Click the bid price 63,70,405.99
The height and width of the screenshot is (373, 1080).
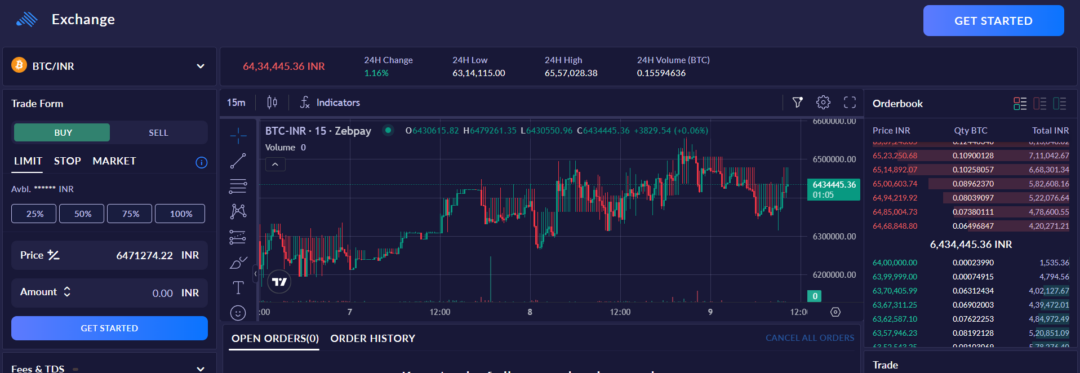(x=895, y=291)
